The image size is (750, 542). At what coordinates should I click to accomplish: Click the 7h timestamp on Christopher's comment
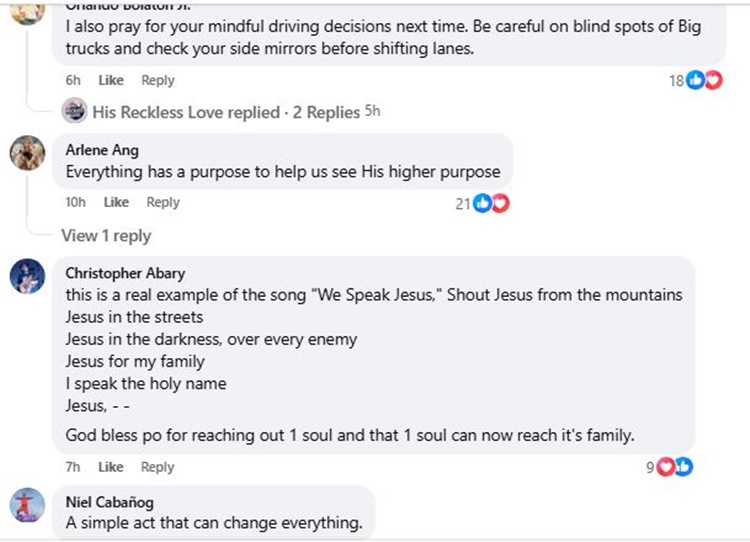(73, 466)
